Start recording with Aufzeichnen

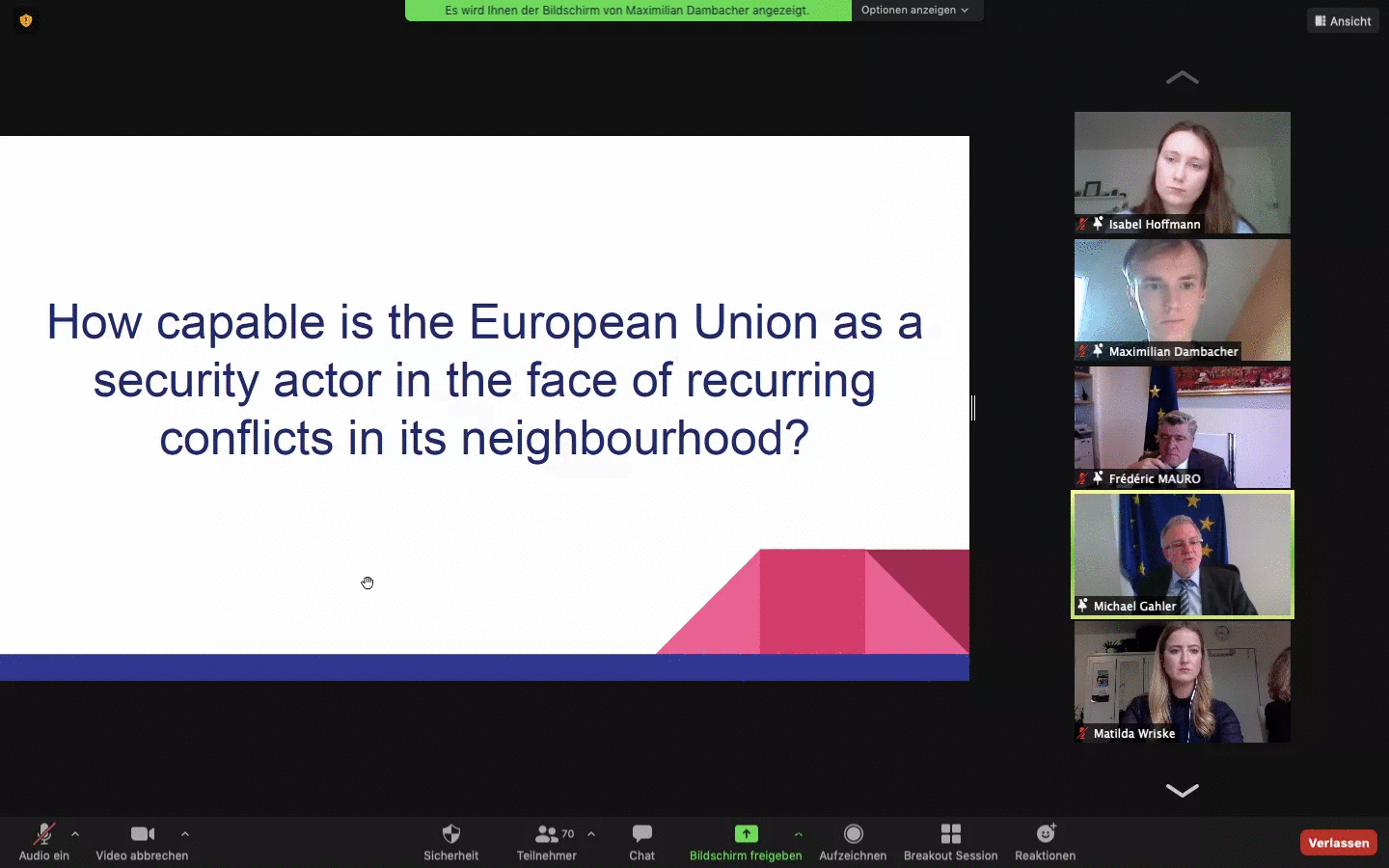tap(853, 834)
